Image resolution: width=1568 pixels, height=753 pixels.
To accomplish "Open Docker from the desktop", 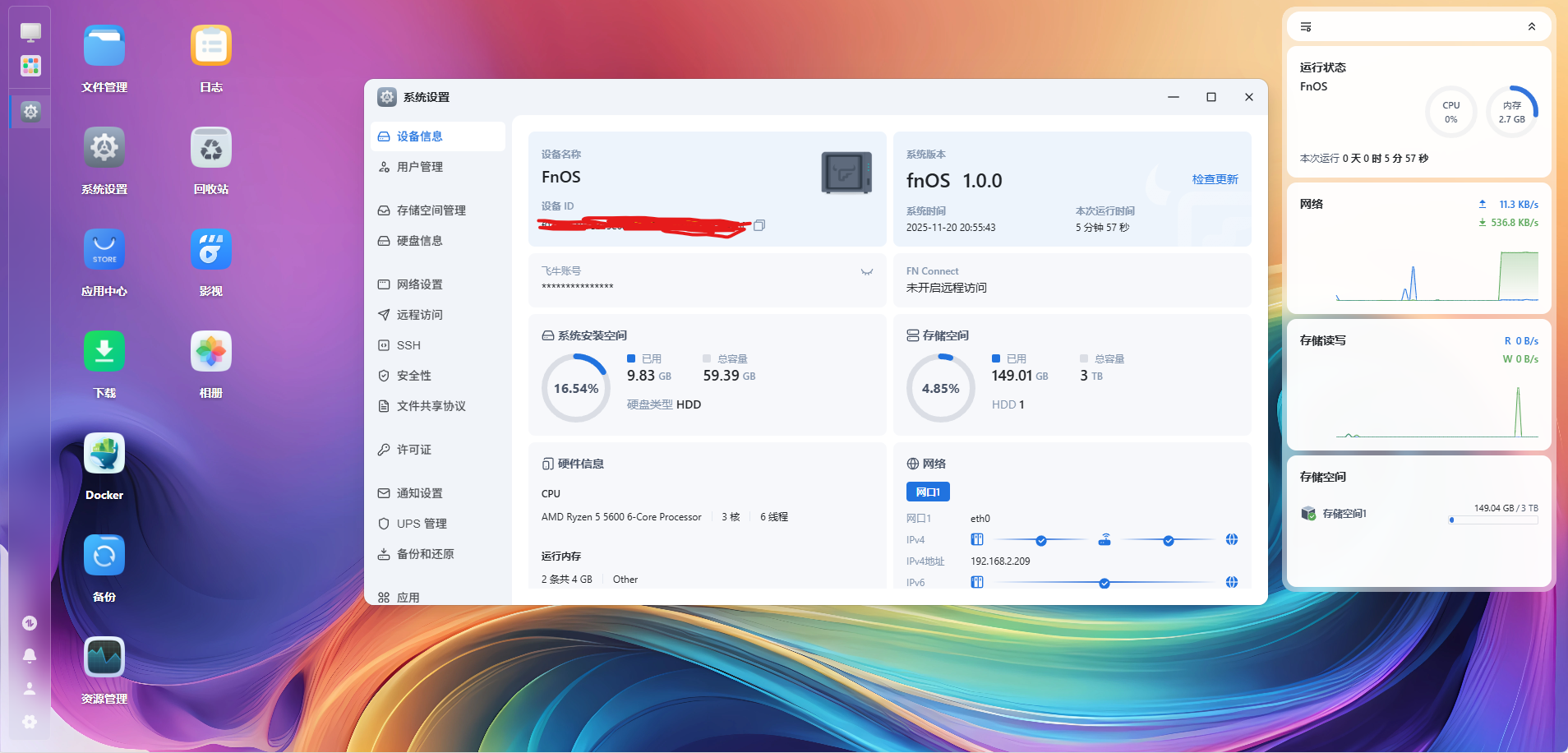I will tap(104, 454).
